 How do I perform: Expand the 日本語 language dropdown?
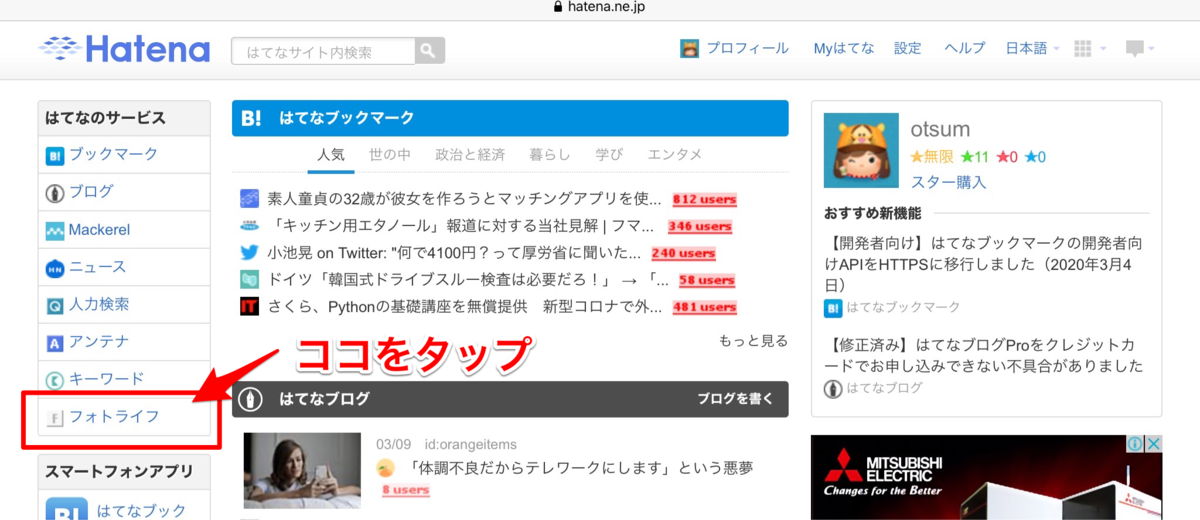coord(1032,48)
